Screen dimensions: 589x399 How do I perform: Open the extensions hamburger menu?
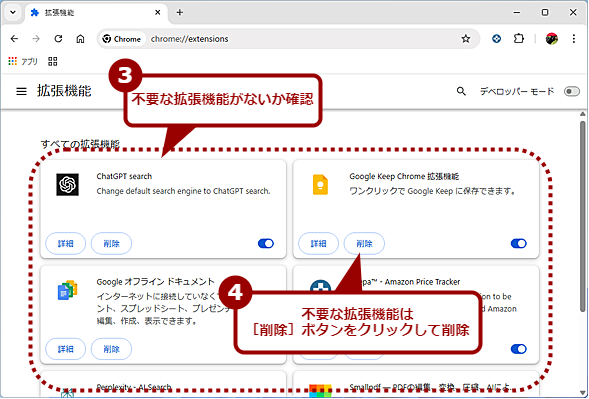point(21,91)
